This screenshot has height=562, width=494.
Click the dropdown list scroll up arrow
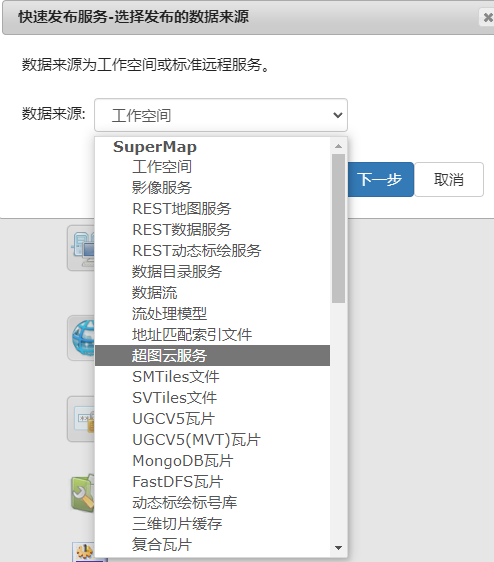(338, 146)
